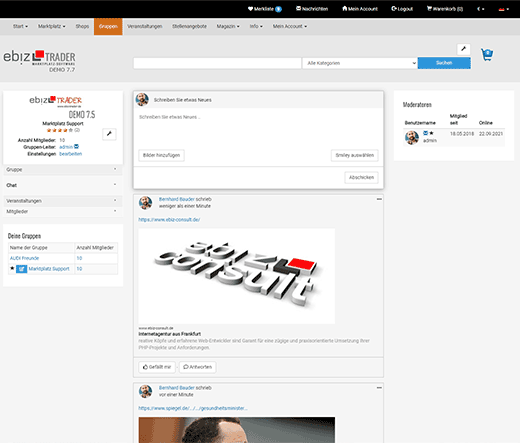Click Gefällt mir like button
The image size is (520, 443).
(x=157, y=367)
